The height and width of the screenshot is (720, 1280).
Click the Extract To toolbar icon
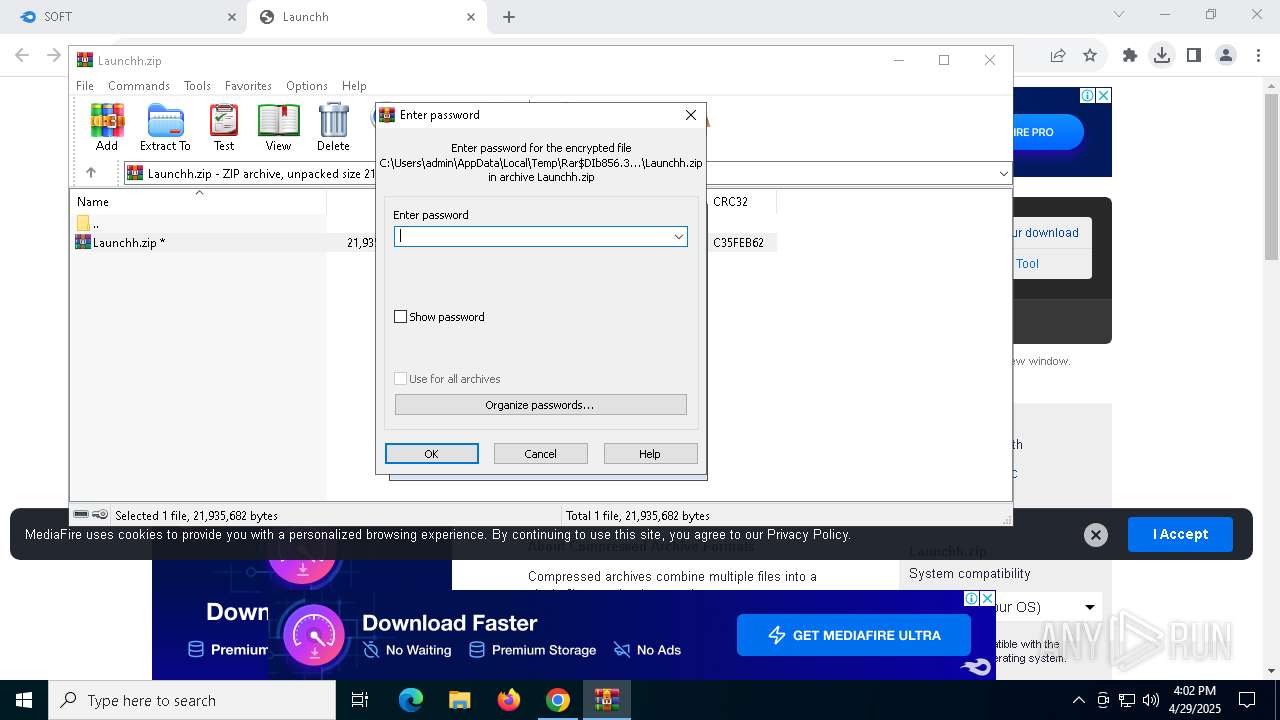coord(165,127)
